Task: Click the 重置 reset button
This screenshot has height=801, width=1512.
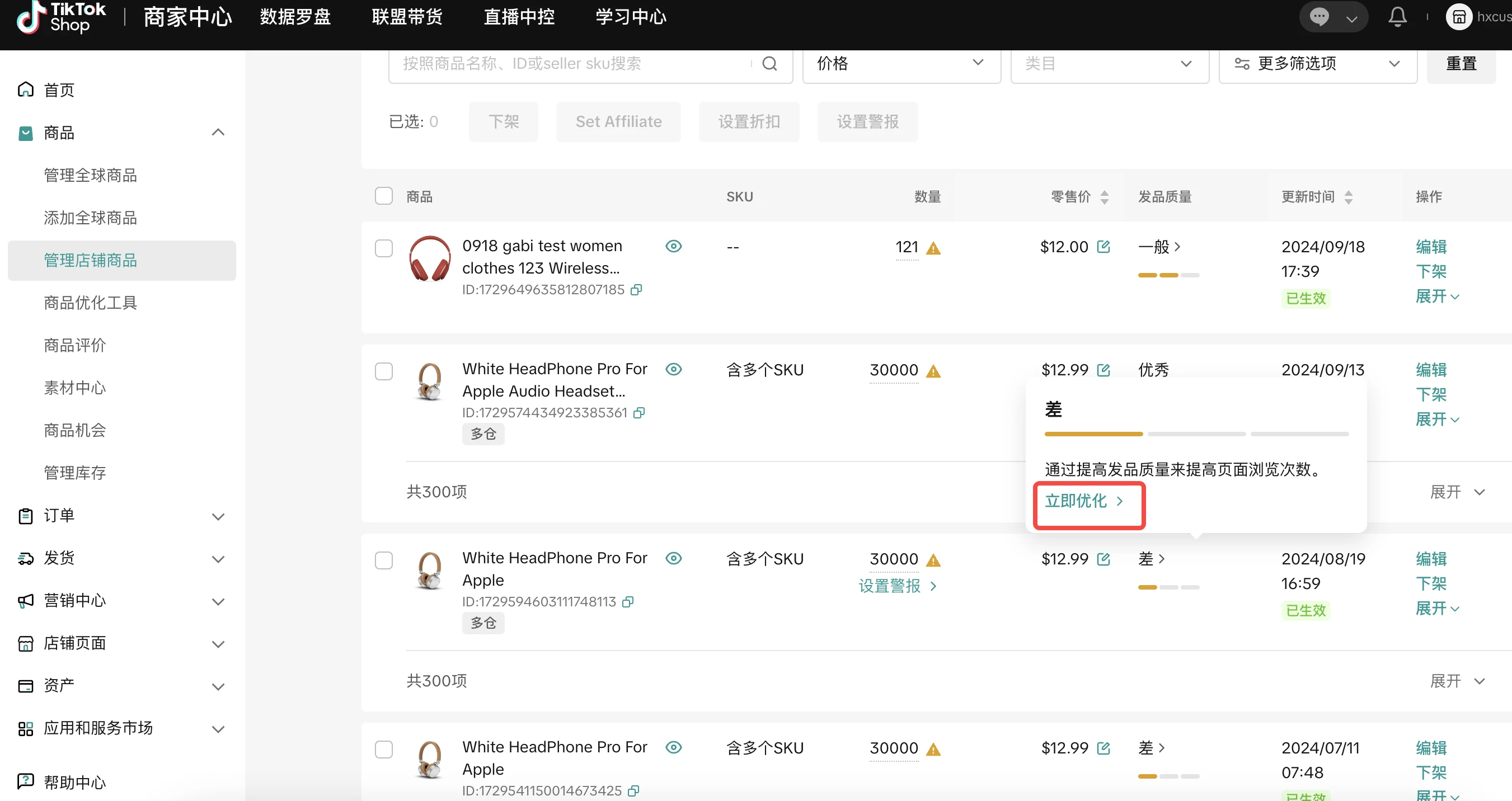Action: pos(1461,63)
